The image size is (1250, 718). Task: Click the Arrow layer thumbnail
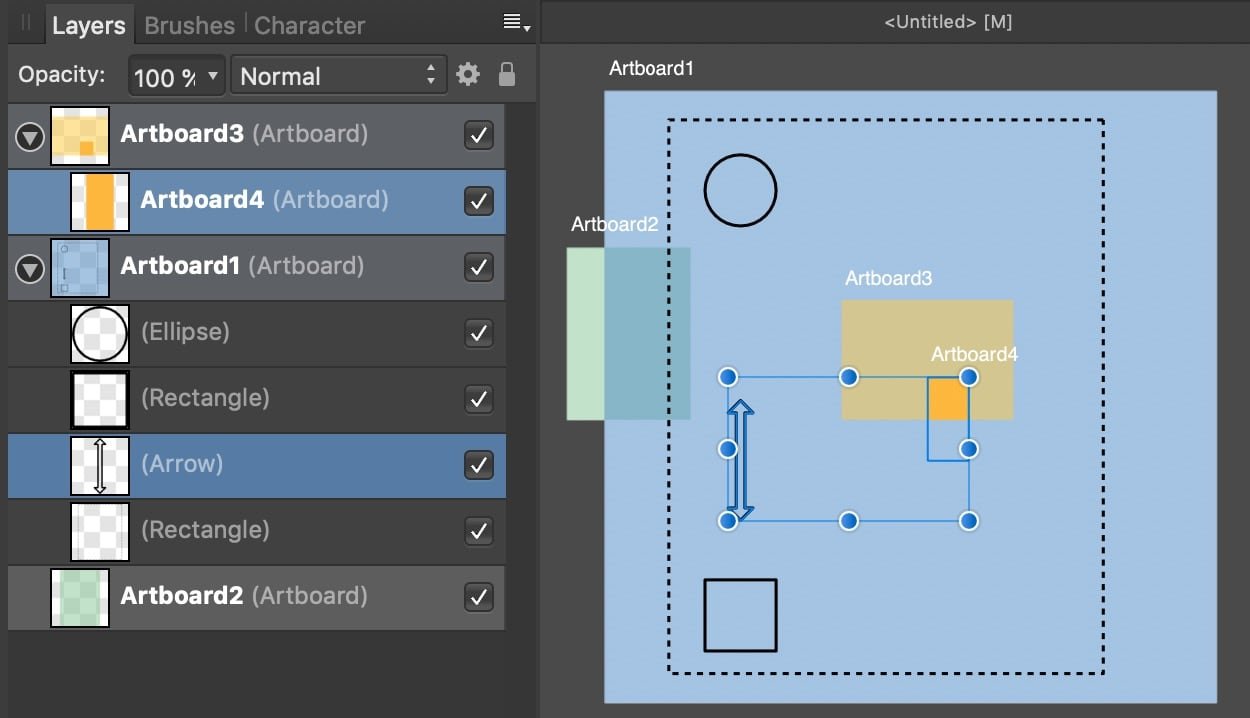pos(99,465)
